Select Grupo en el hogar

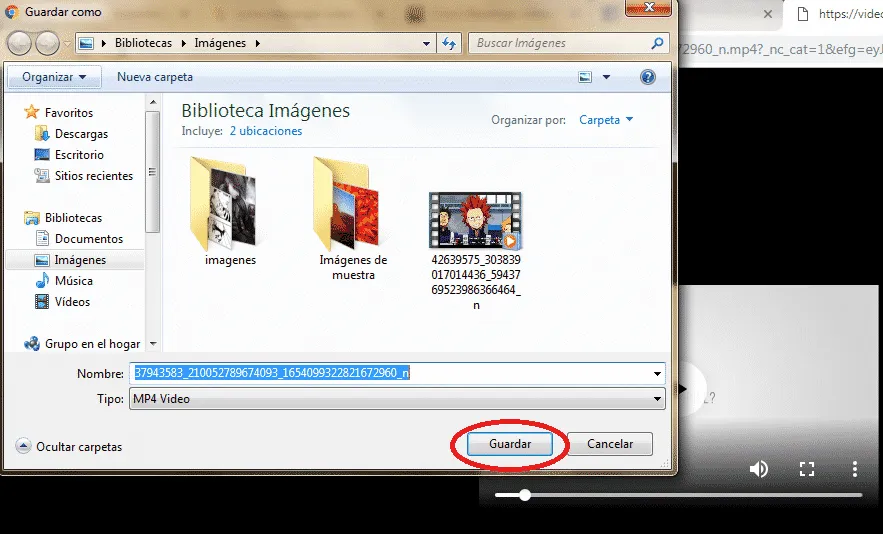tap(92, 344)
